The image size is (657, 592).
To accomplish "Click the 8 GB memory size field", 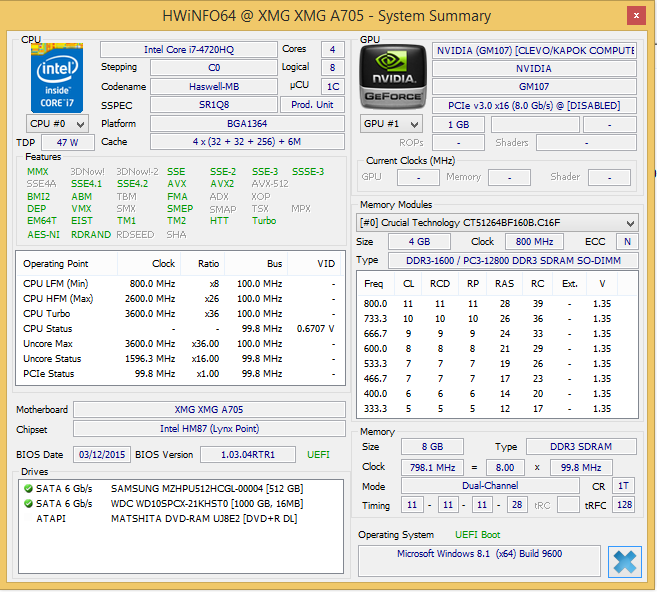I will (x=432, y=447).
